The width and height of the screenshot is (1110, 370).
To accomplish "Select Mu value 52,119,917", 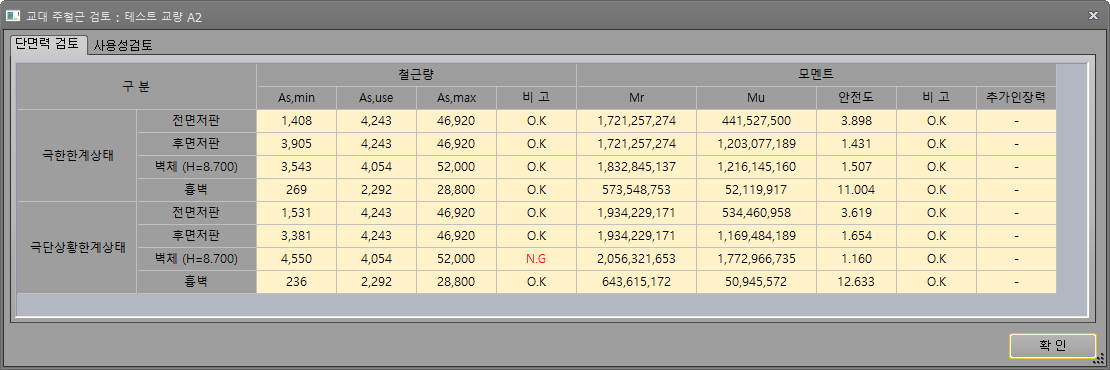I will pyautogui.click(x=756, y=190).
